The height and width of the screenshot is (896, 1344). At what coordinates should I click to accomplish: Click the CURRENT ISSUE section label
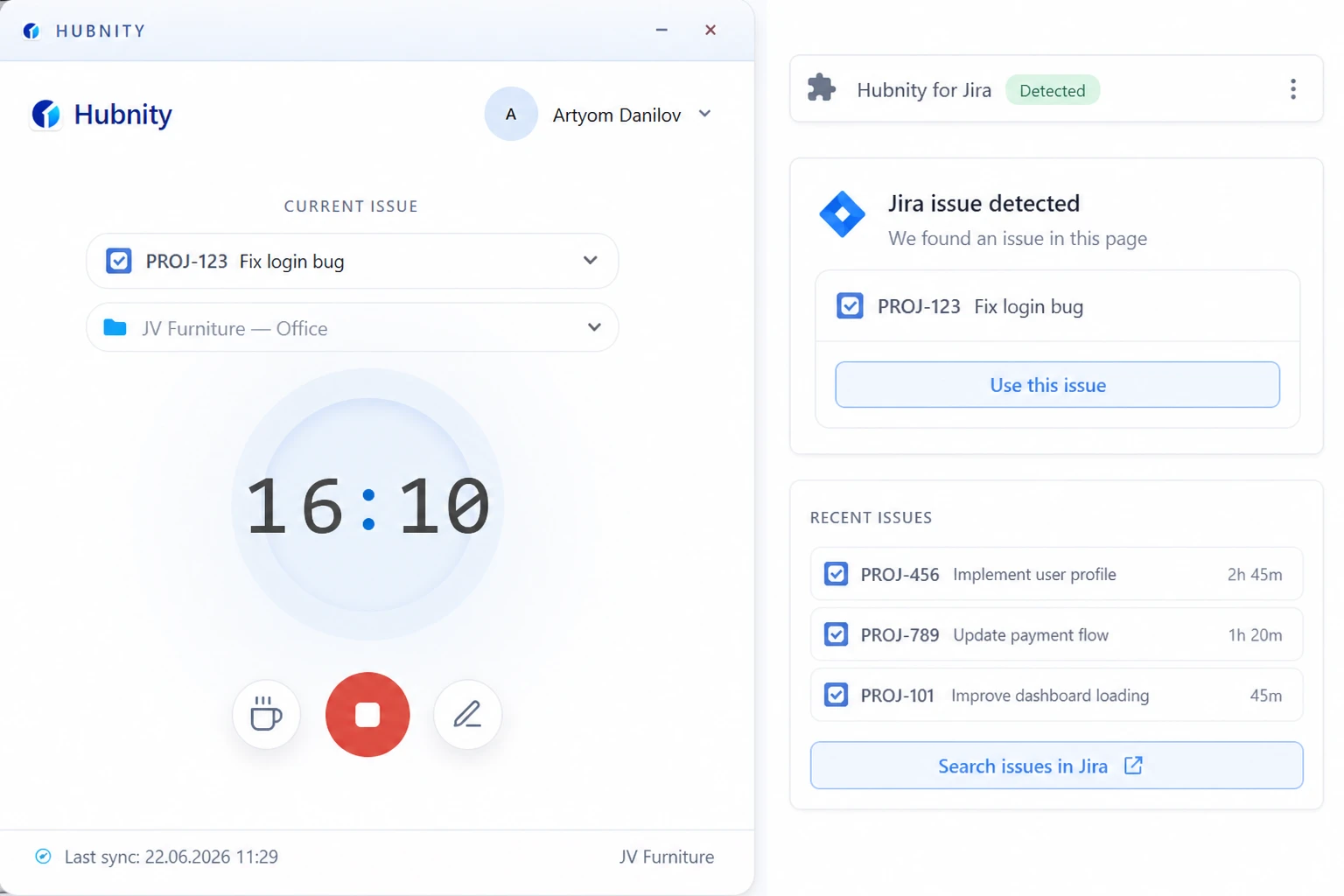click(x=351, y=206)
